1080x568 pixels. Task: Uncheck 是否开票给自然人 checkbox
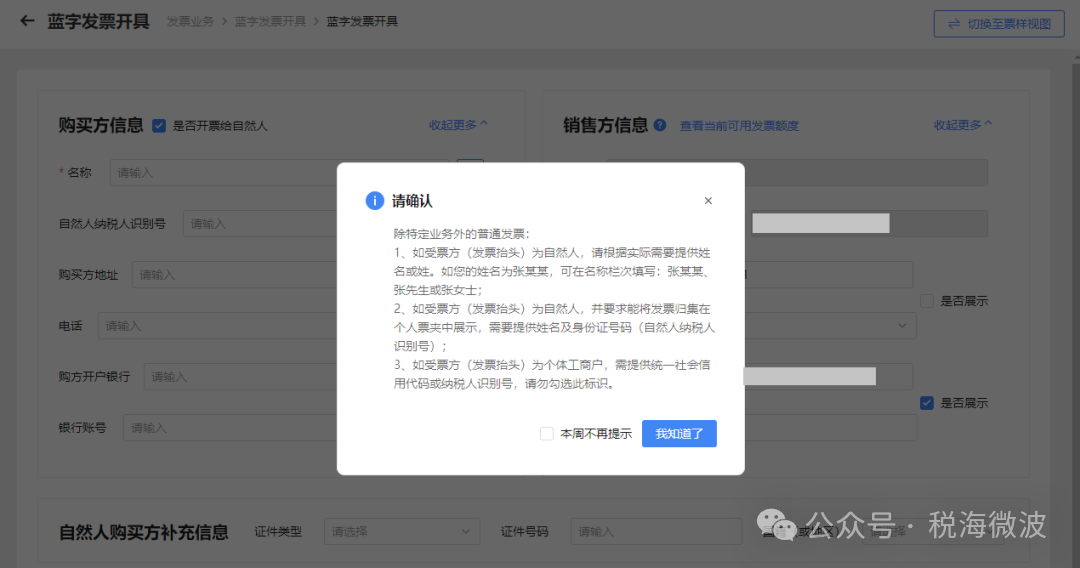[x=159, y=126]
